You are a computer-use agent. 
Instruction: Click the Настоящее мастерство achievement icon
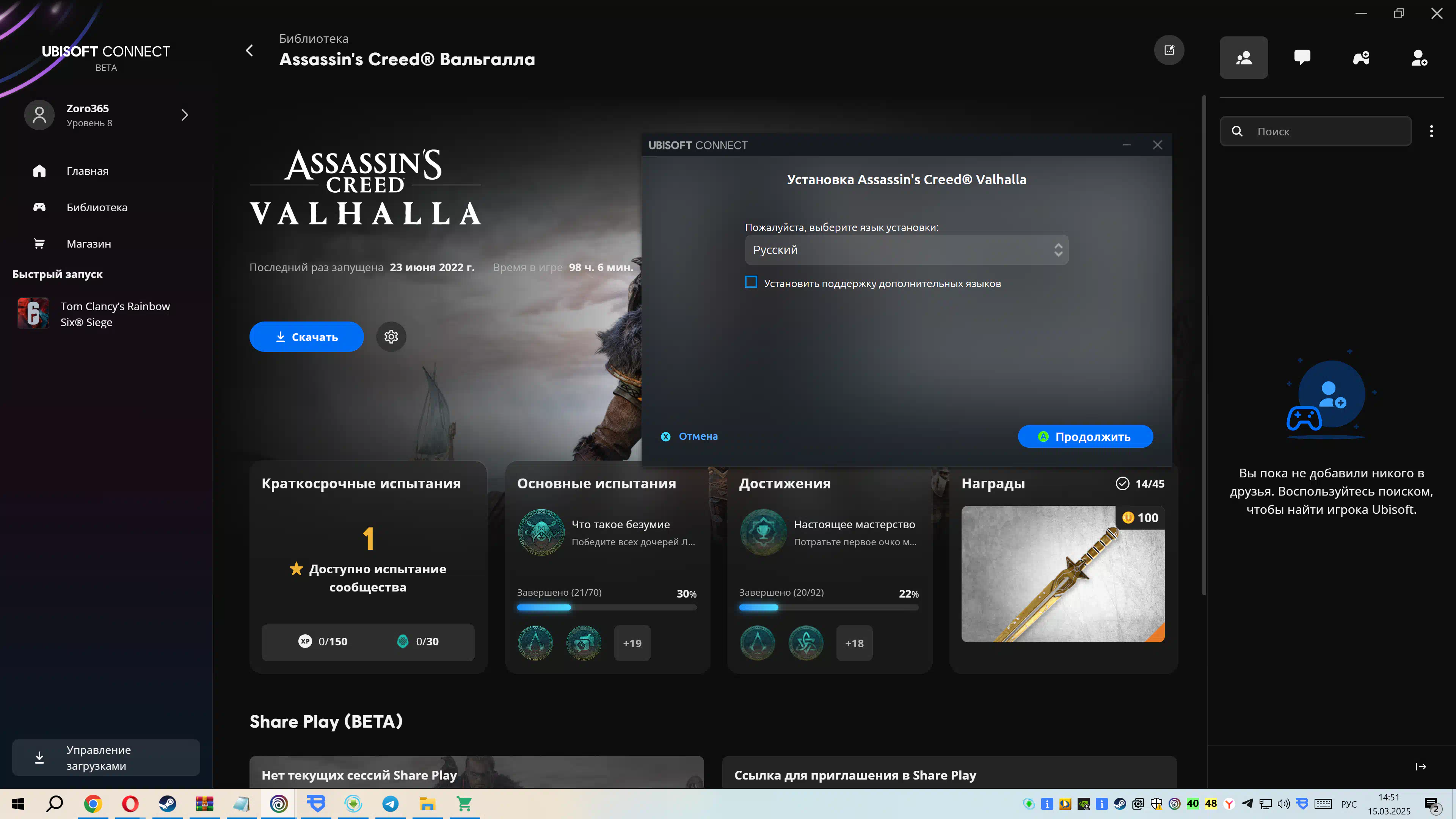763,532
